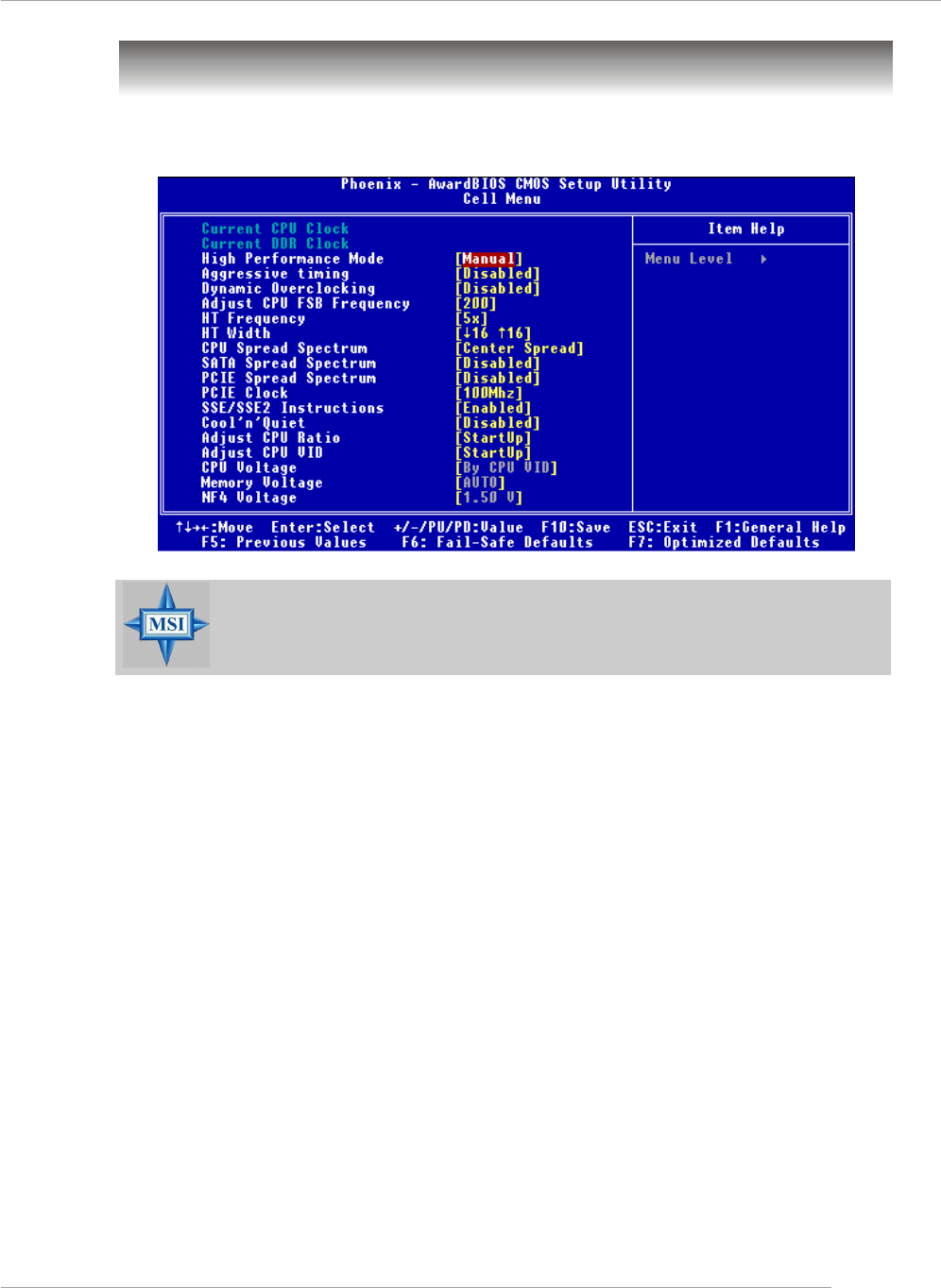Click the arrow keys Move hint
Screen dimensions: 941x1288
click(214, 528)
